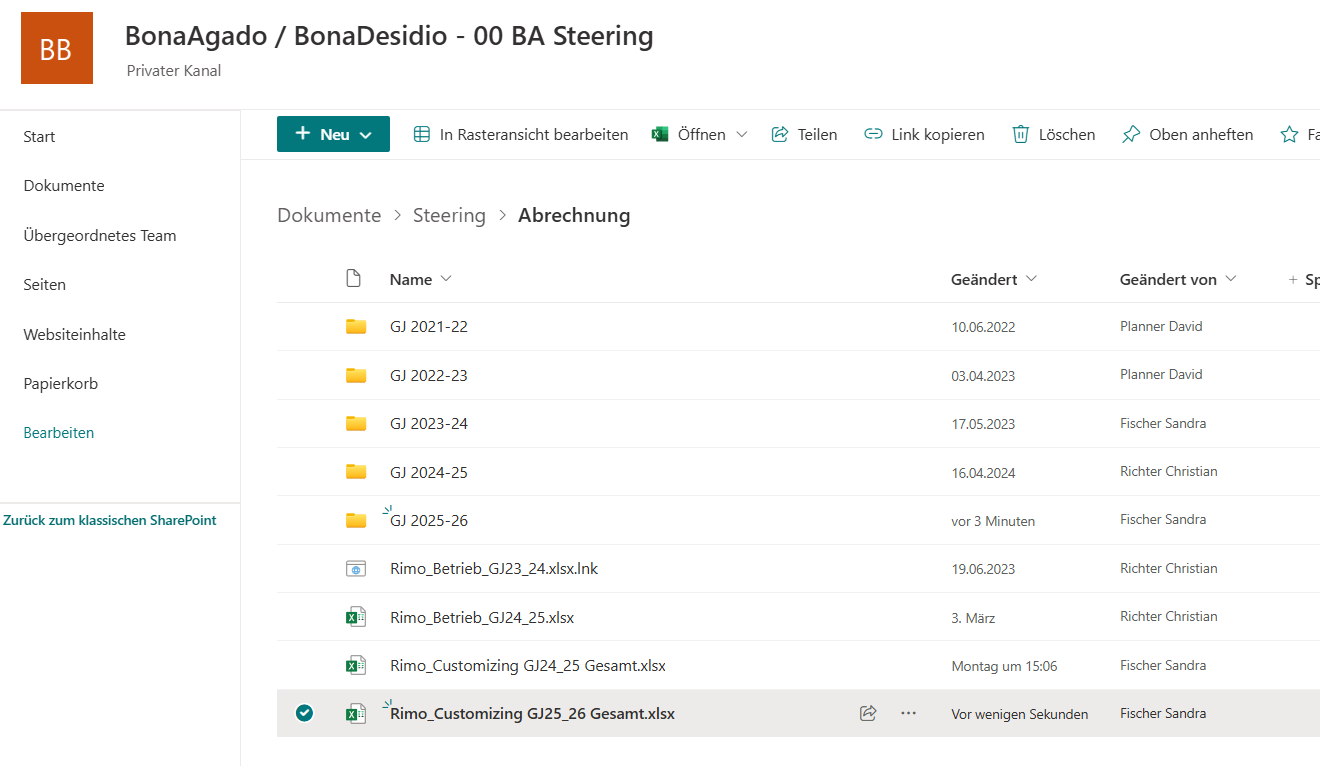The height and width of the screenshot is (766, 1320).
Task: Click the folder icon for GJ 2022-23
Action: tap(356, 375)
